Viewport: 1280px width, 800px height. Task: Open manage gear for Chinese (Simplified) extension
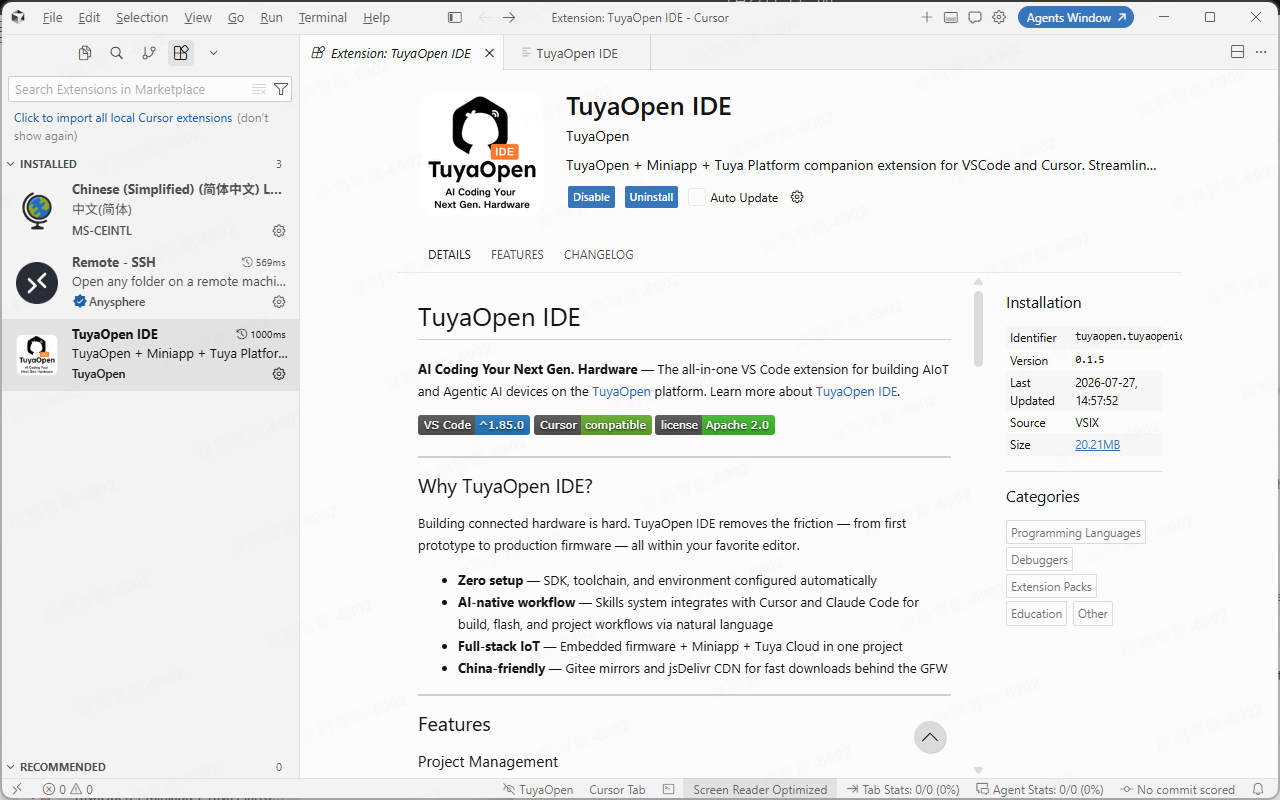[x=279, y=230]
